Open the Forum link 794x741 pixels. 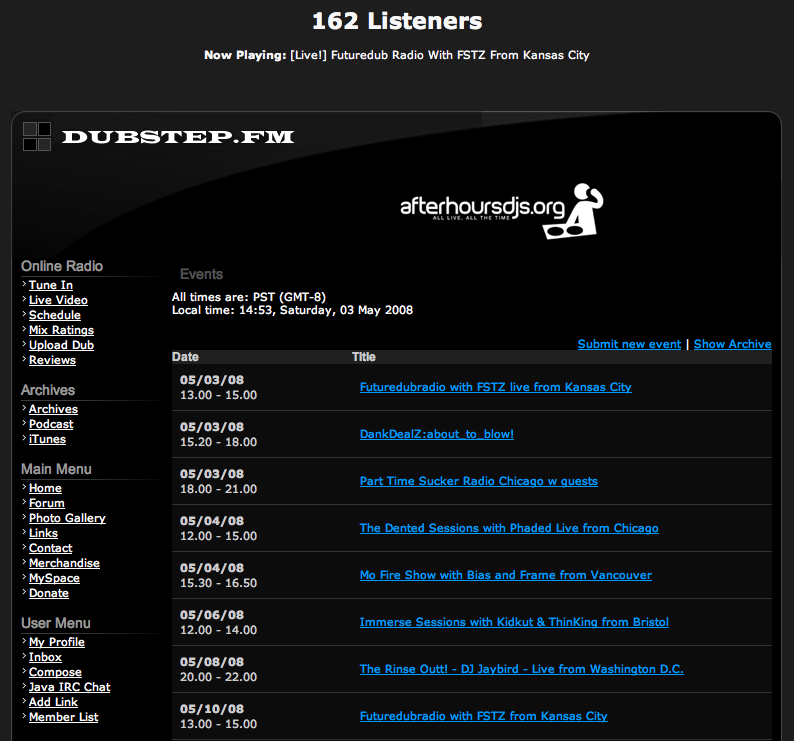(x=47, y=503)
